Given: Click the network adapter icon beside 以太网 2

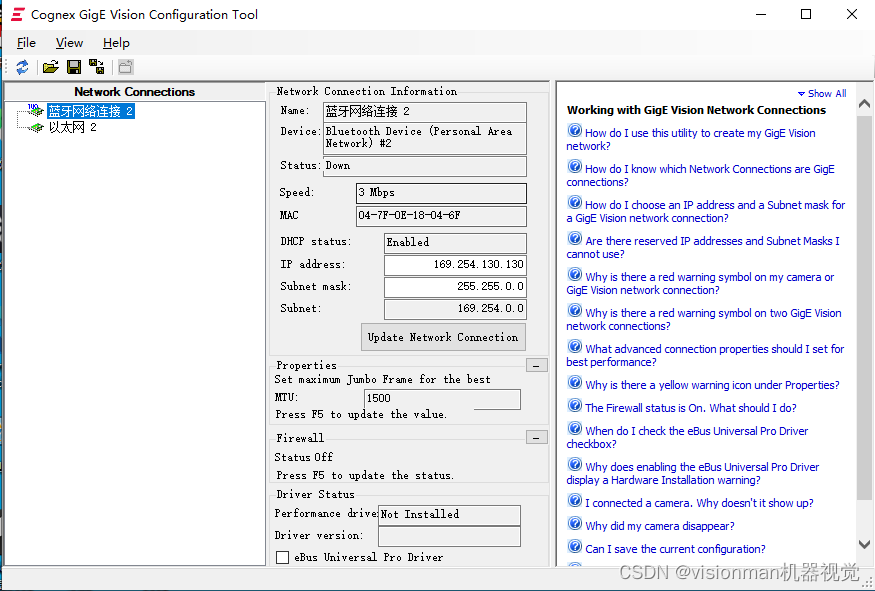Looking at the screenshot, I should pos(36,128).
